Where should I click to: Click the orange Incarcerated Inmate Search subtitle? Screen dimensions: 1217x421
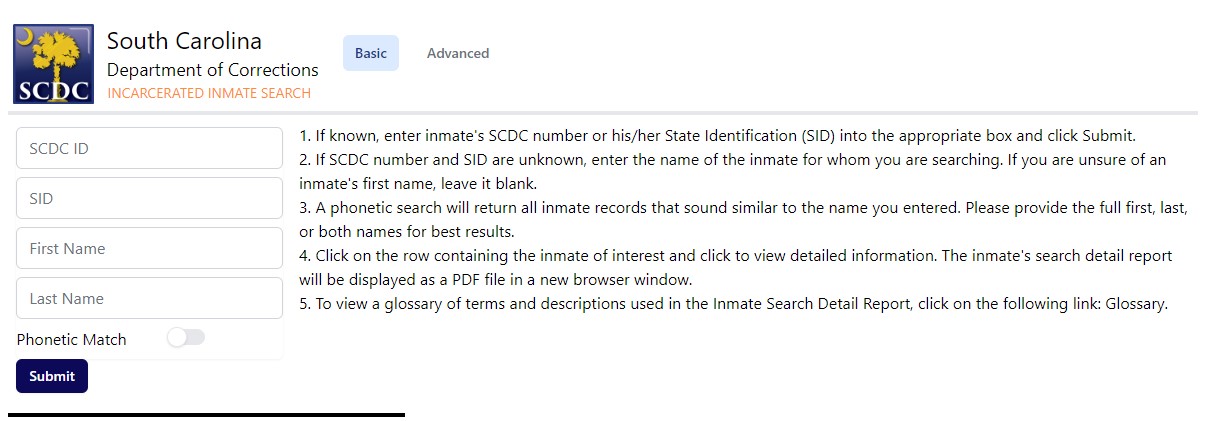tap(208, 93)
